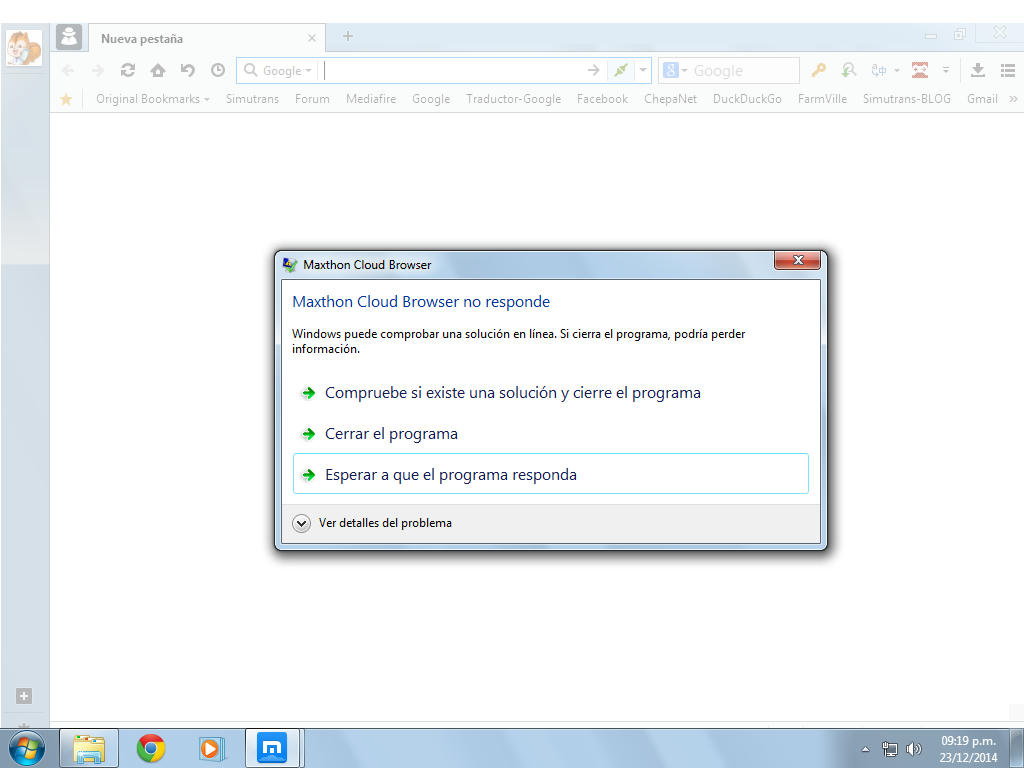Image resolution: width=1024 pixels, height=768 pixels.
Task: Open the Magic Fill key icon
Action: (818, 70)
